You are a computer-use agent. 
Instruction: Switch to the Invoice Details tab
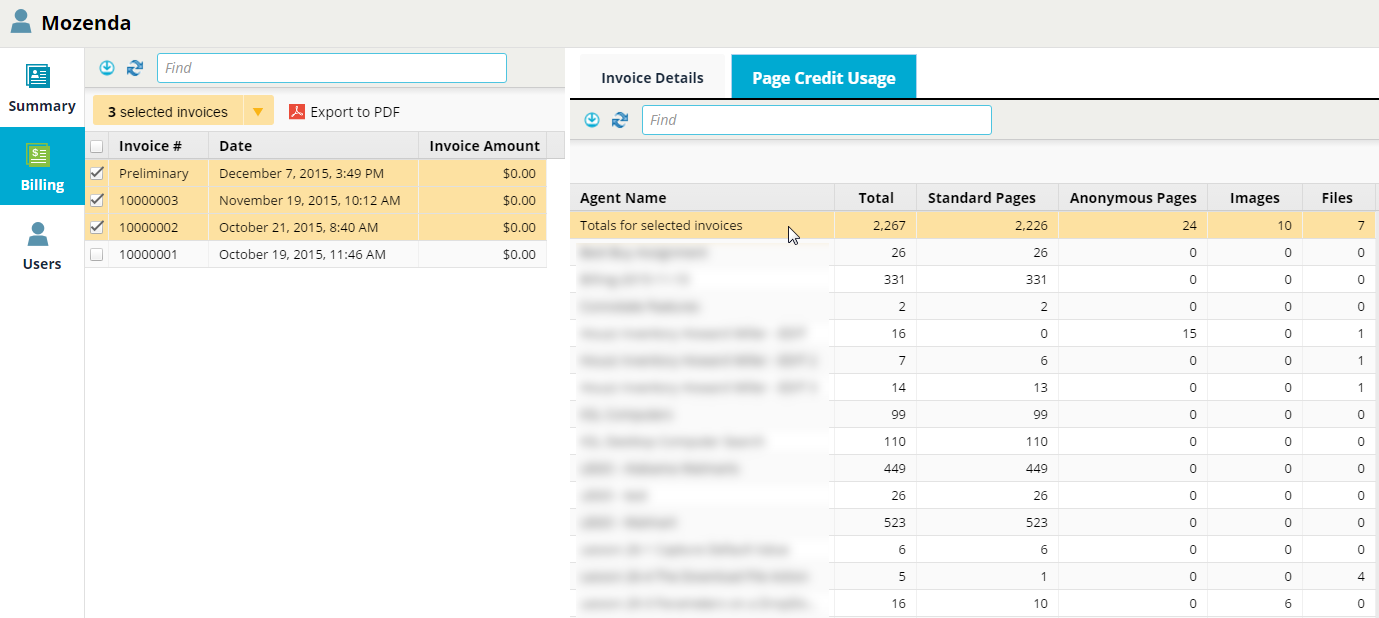pos(652,78)
